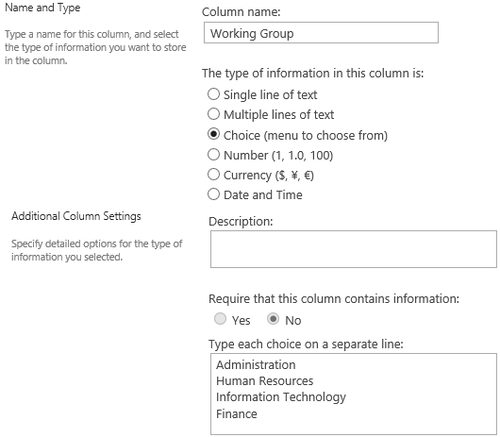The width and height of the screenshot is (500, 437).
Task: Select Date and Time radio button
Action: pos(213,194)
